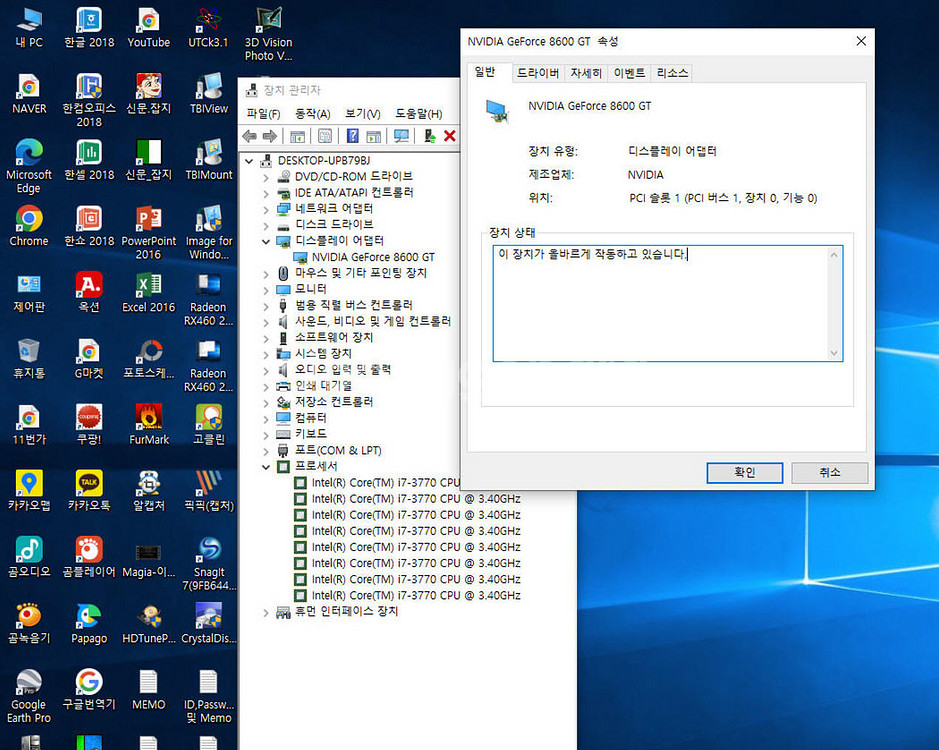Viewport: 939px width, 750px height.
Task: Click the up arrow of device status scrollbar
Action: tap(834, 255)
